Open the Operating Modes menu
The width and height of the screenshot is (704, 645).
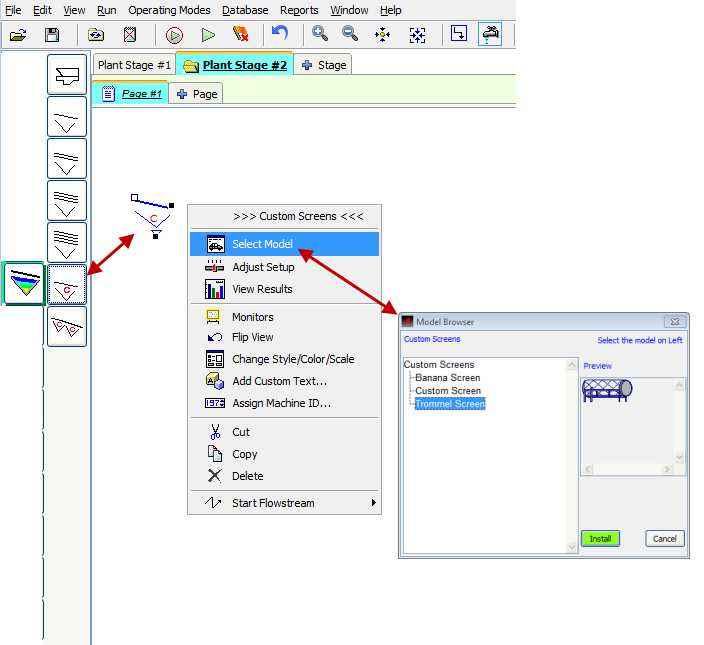[x=169, y=10]
